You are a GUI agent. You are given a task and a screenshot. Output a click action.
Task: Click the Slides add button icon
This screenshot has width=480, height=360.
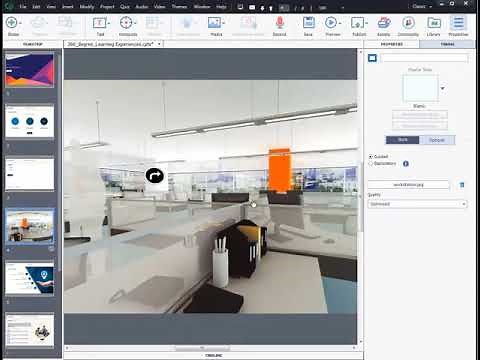pos(12,23)
